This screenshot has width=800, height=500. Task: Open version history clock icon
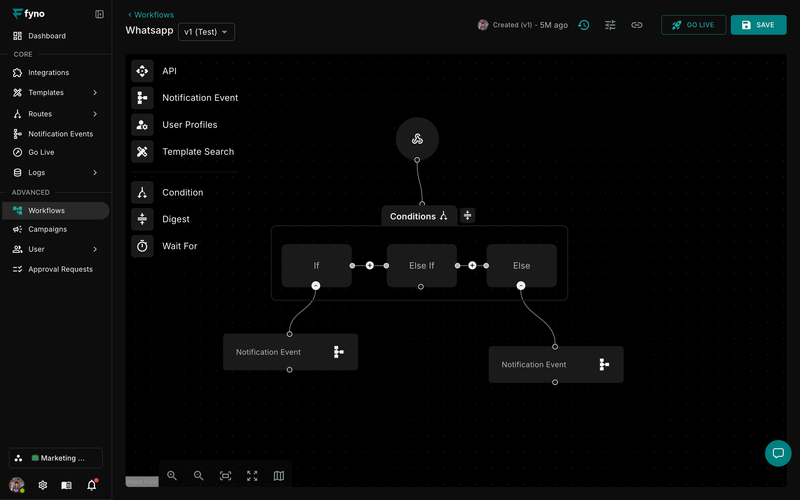click(584, 25)
